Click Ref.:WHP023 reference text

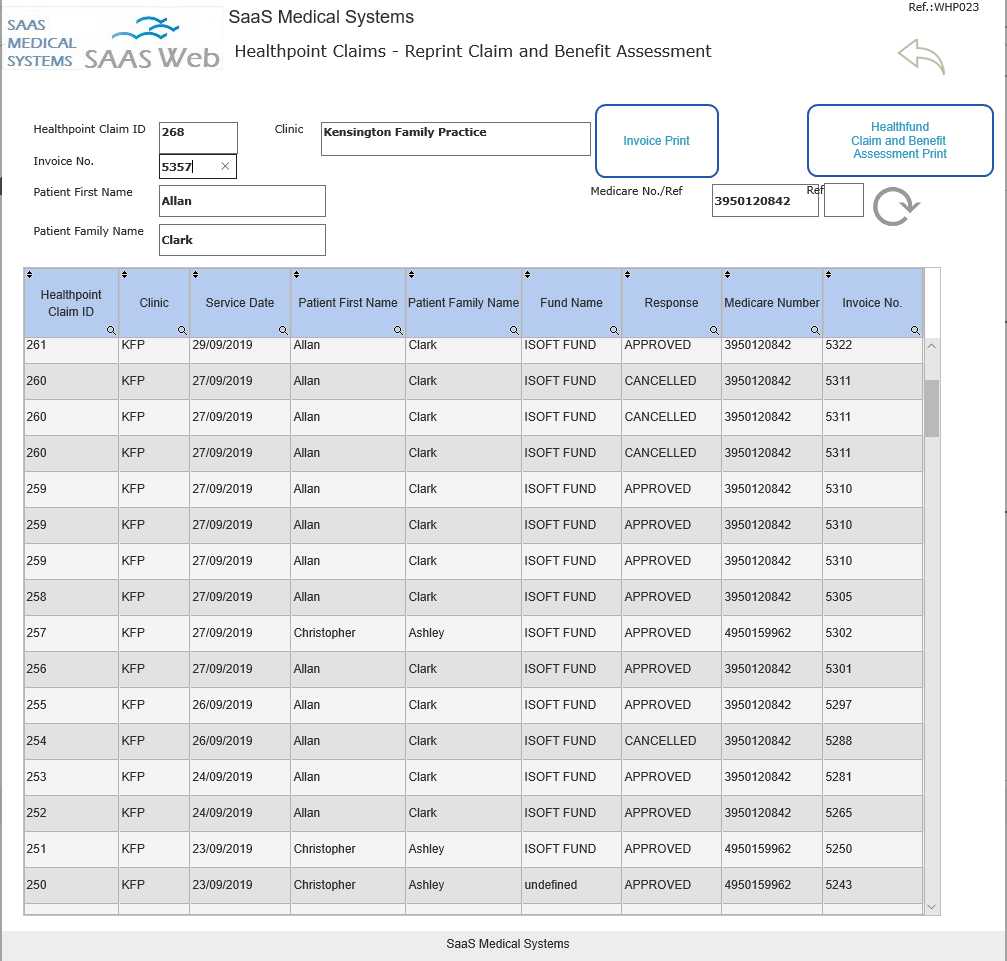[x=943, y=7]
